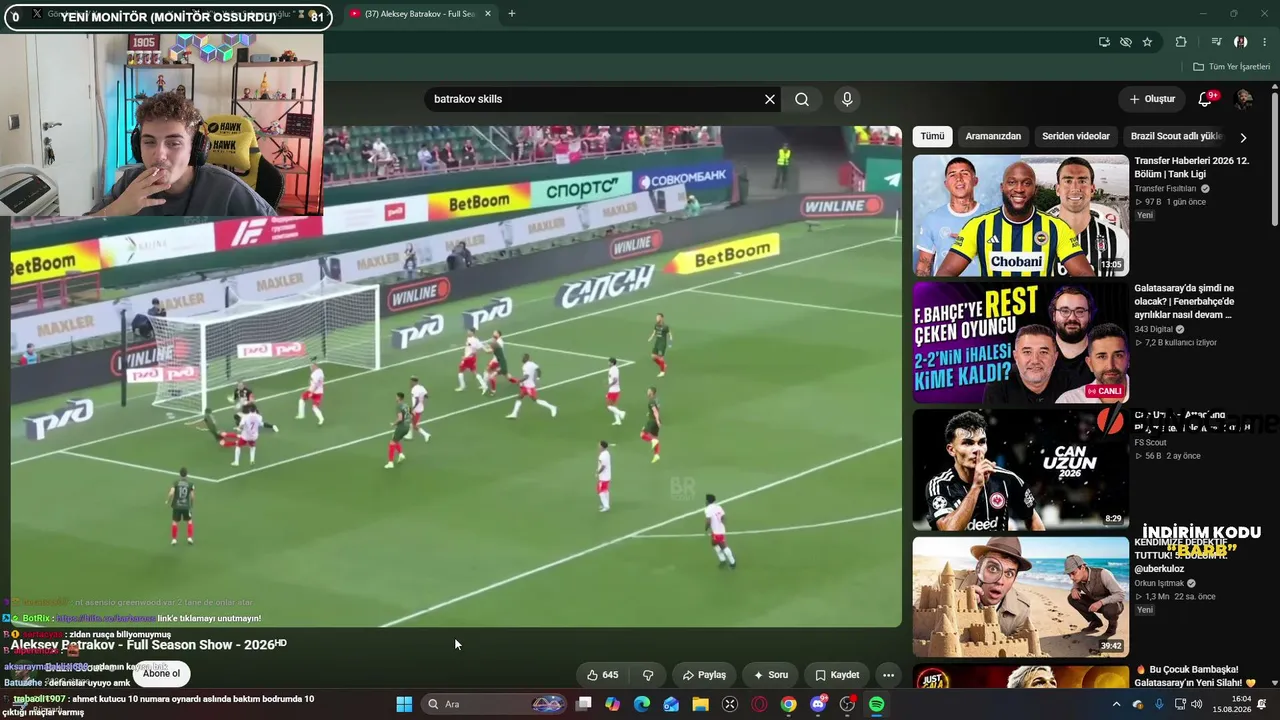The image size is (1280, 720).
Task: Open the Can Uzun 2026 video thumbnail
Action: 1020,469
